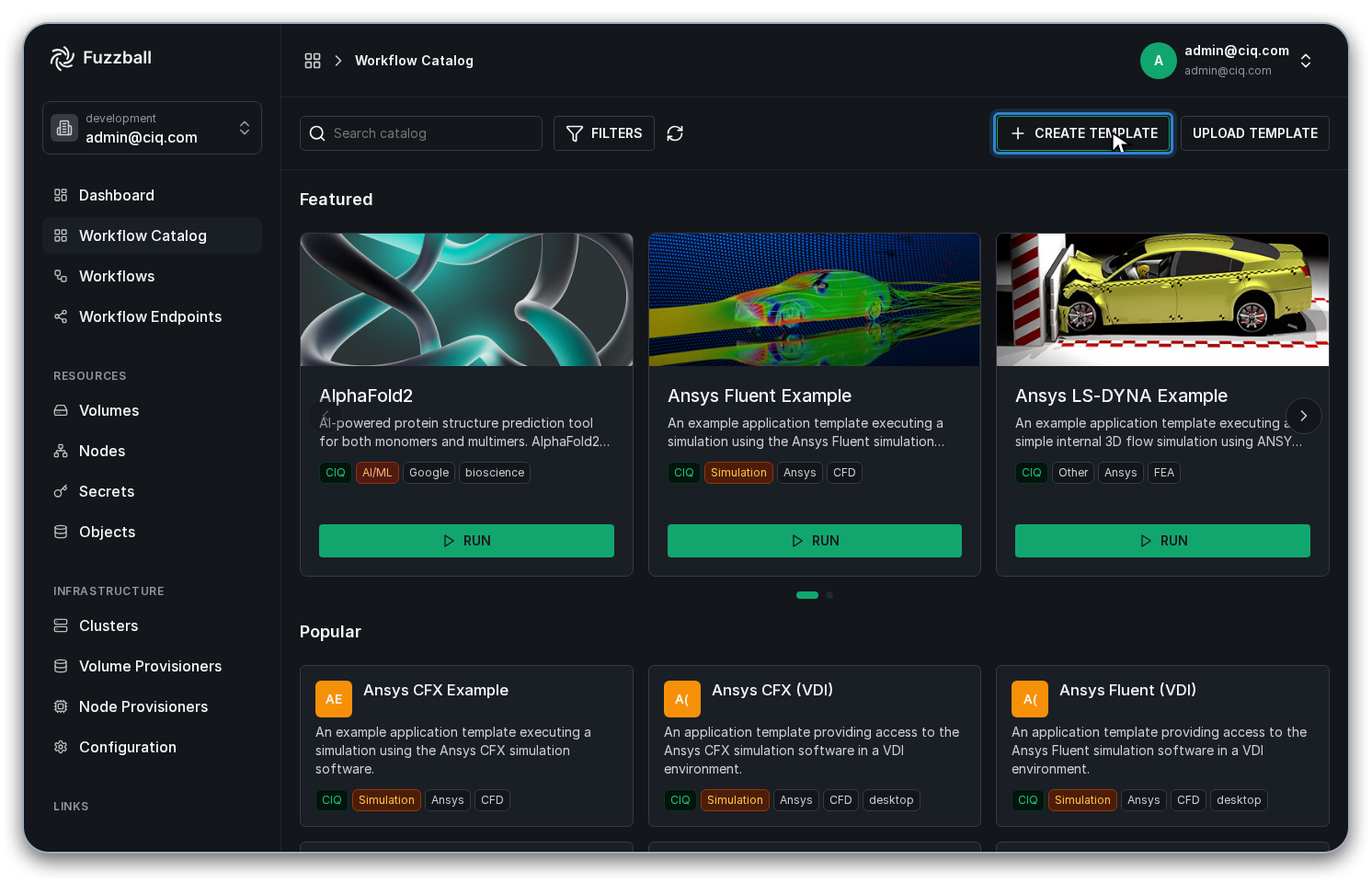Click the FEA tag on LS-DYNA card
Image resolution: width=1372 pixels, height=883 pixels.
point(1164,473)
